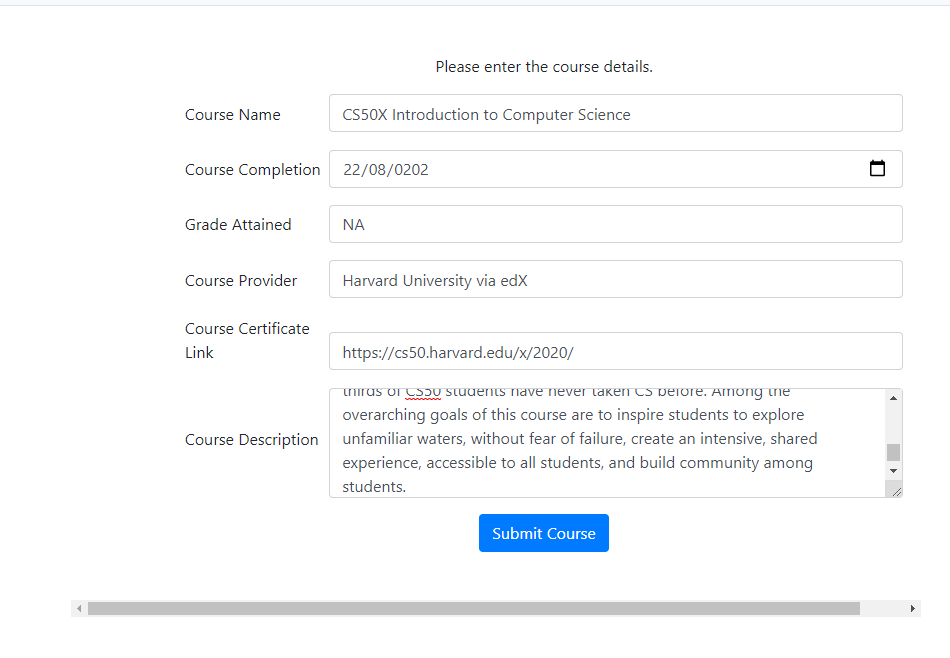Click the Course Provider label

tap(241, 281)
